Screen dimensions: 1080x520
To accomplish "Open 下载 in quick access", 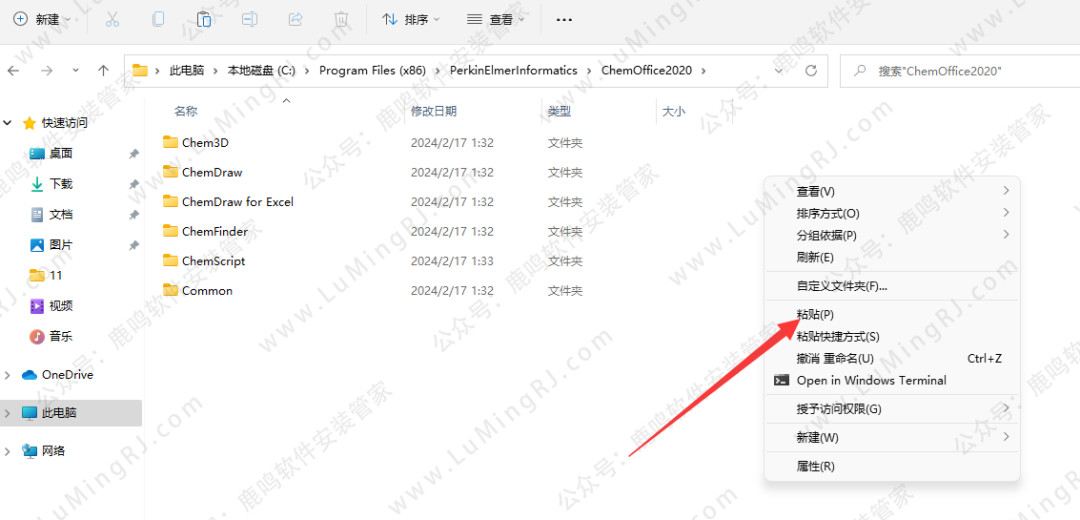I will point(61,184).
